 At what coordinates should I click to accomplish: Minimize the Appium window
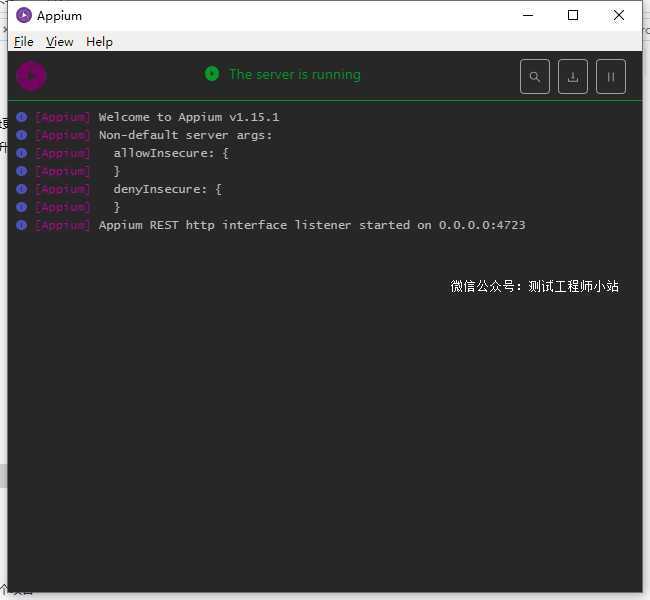click(528, 15)
